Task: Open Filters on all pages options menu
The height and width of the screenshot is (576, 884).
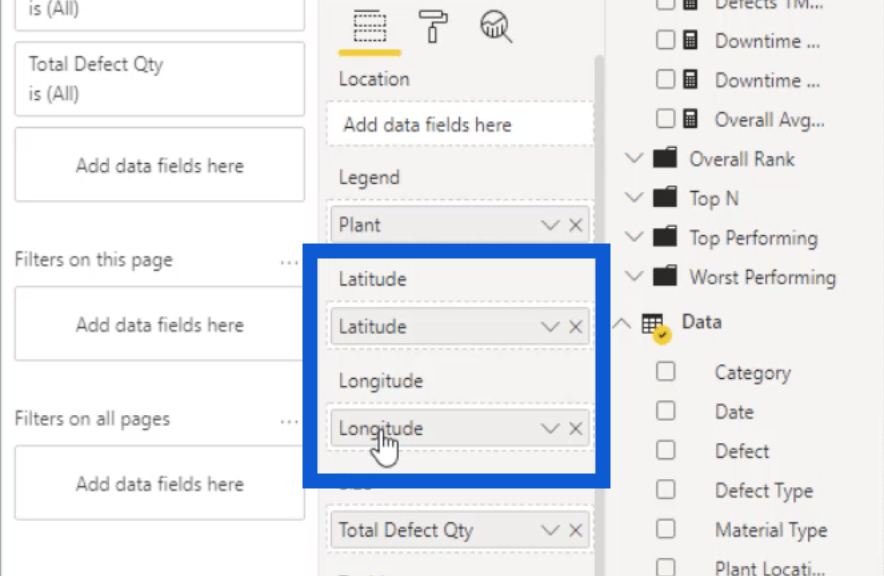Action: coord(289,422)
